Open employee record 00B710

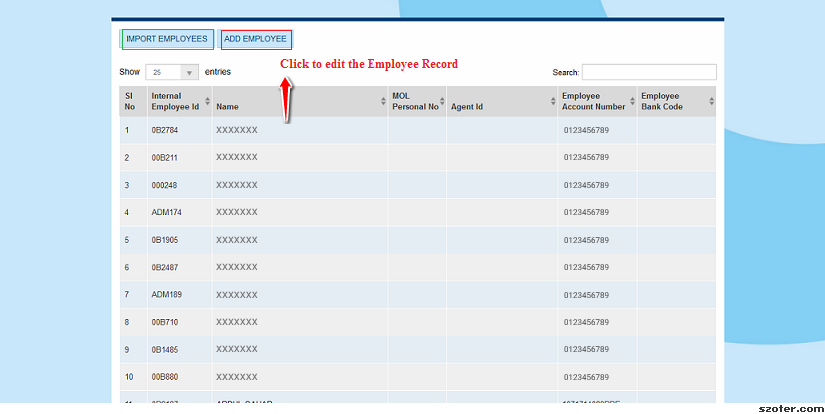click(165, 322)
